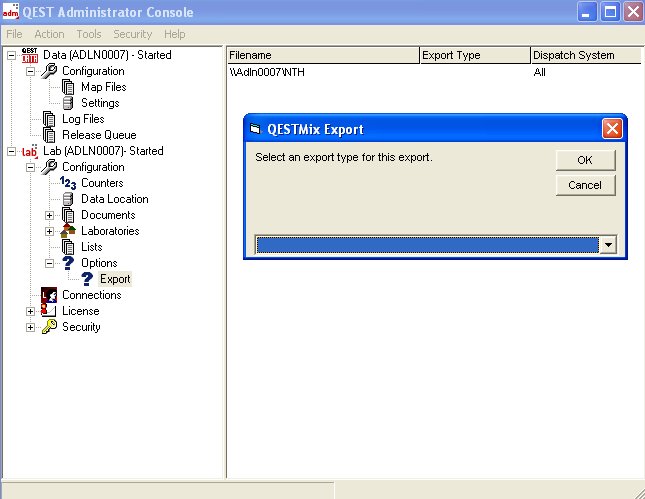Select the Log Files tree item
645x499 pixels.
(x=83, y=119)
